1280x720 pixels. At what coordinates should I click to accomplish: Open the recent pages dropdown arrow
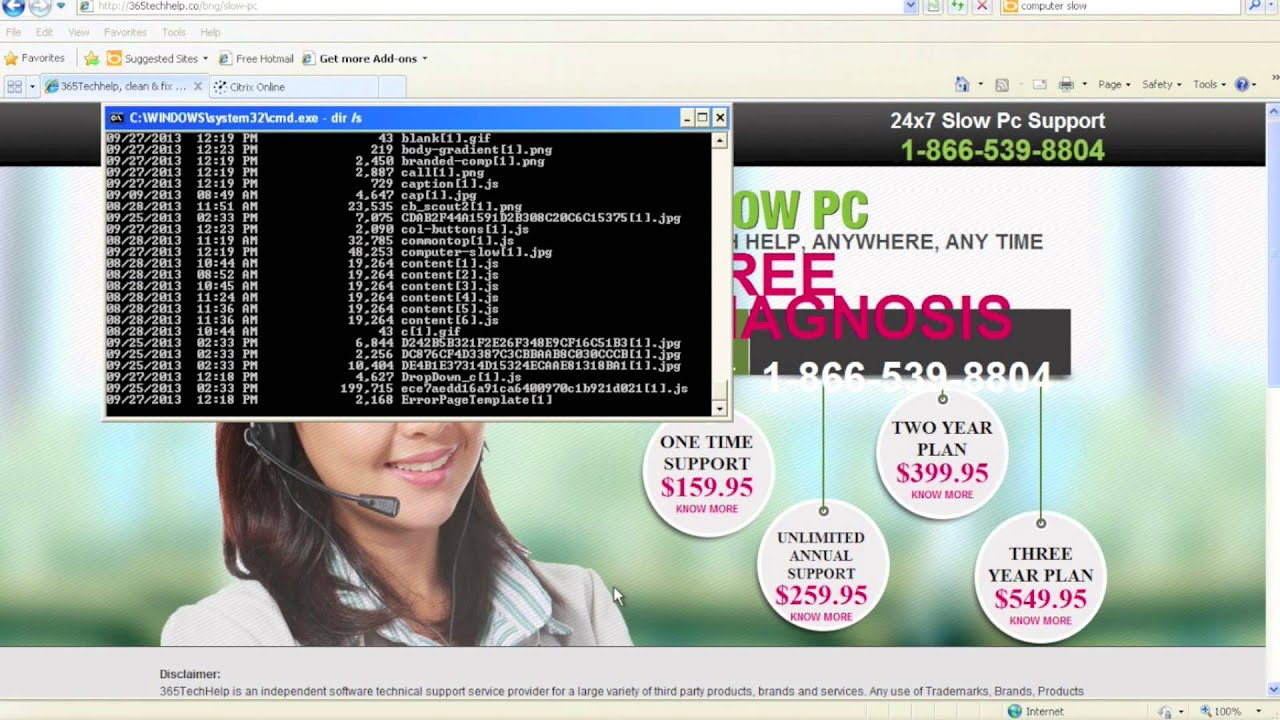click(x=61, y=6)
